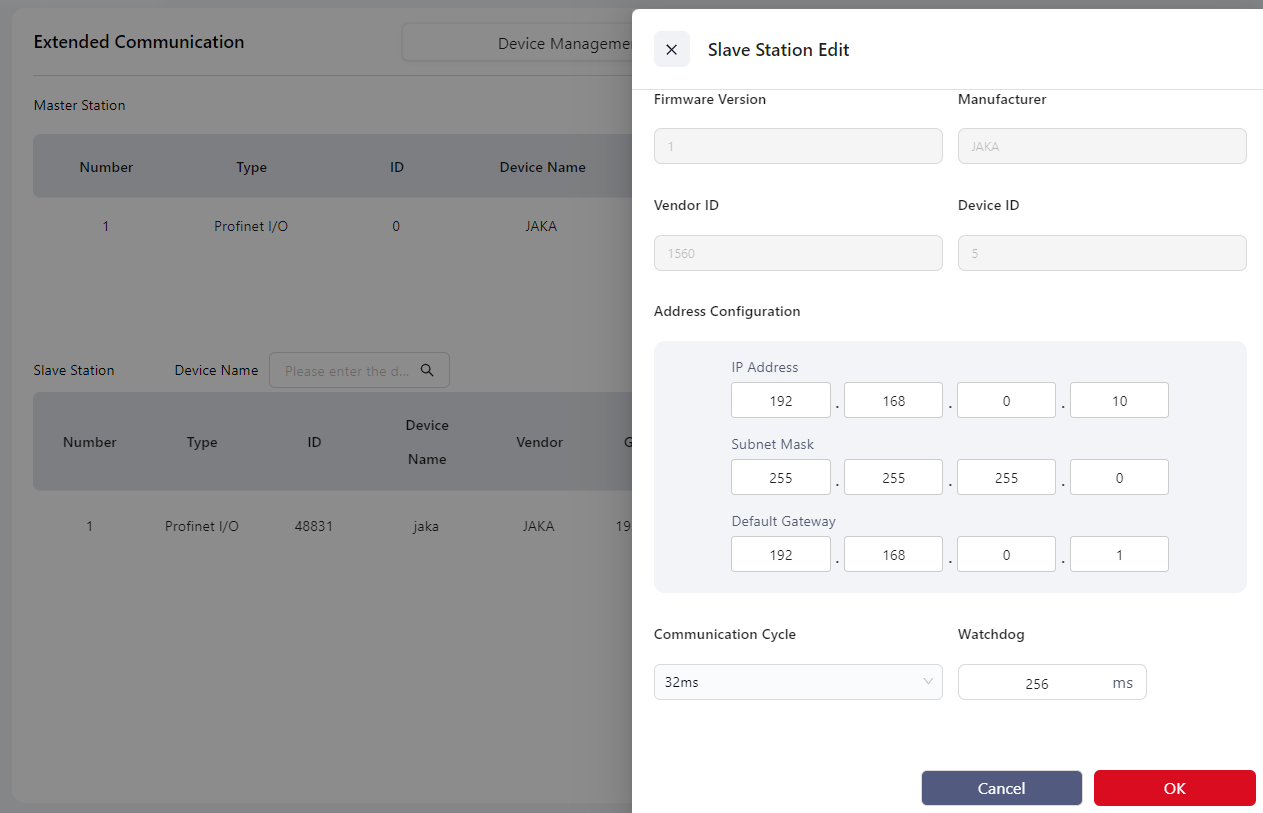
Task: Close the Slave Station Edit panel
Action: [671, 50]
